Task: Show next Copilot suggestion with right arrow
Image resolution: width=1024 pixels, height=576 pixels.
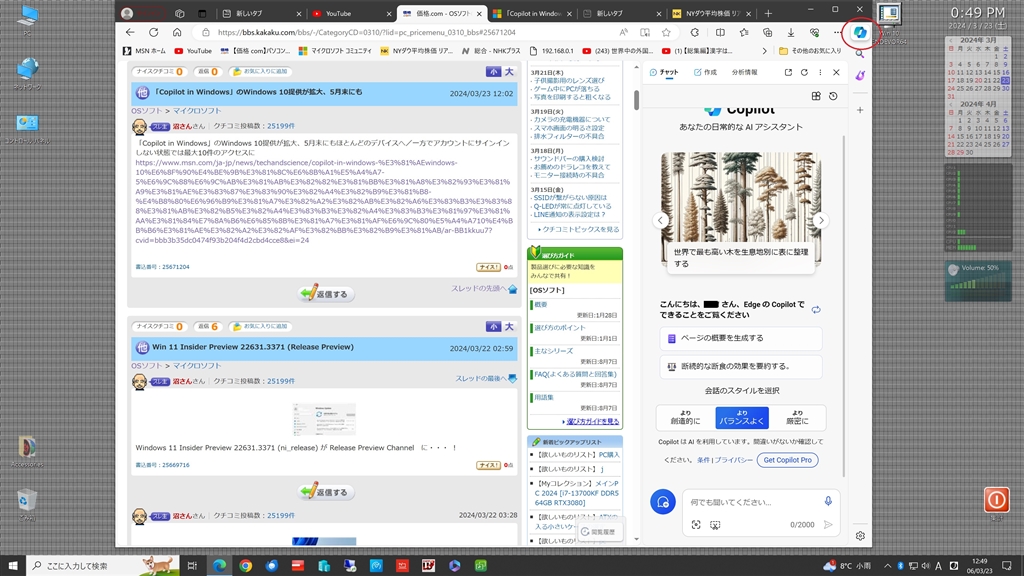Action: 820,220
